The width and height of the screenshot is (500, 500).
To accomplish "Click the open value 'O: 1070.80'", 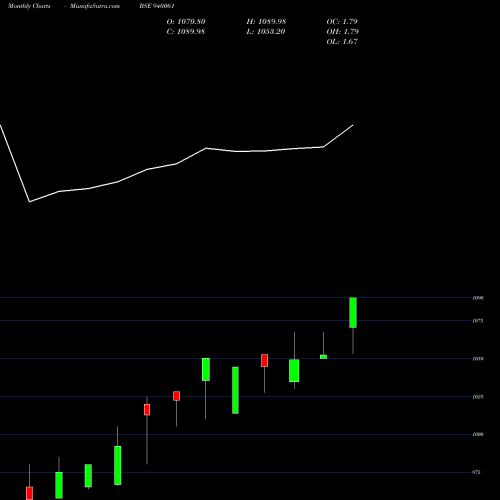I will [186, 22].
